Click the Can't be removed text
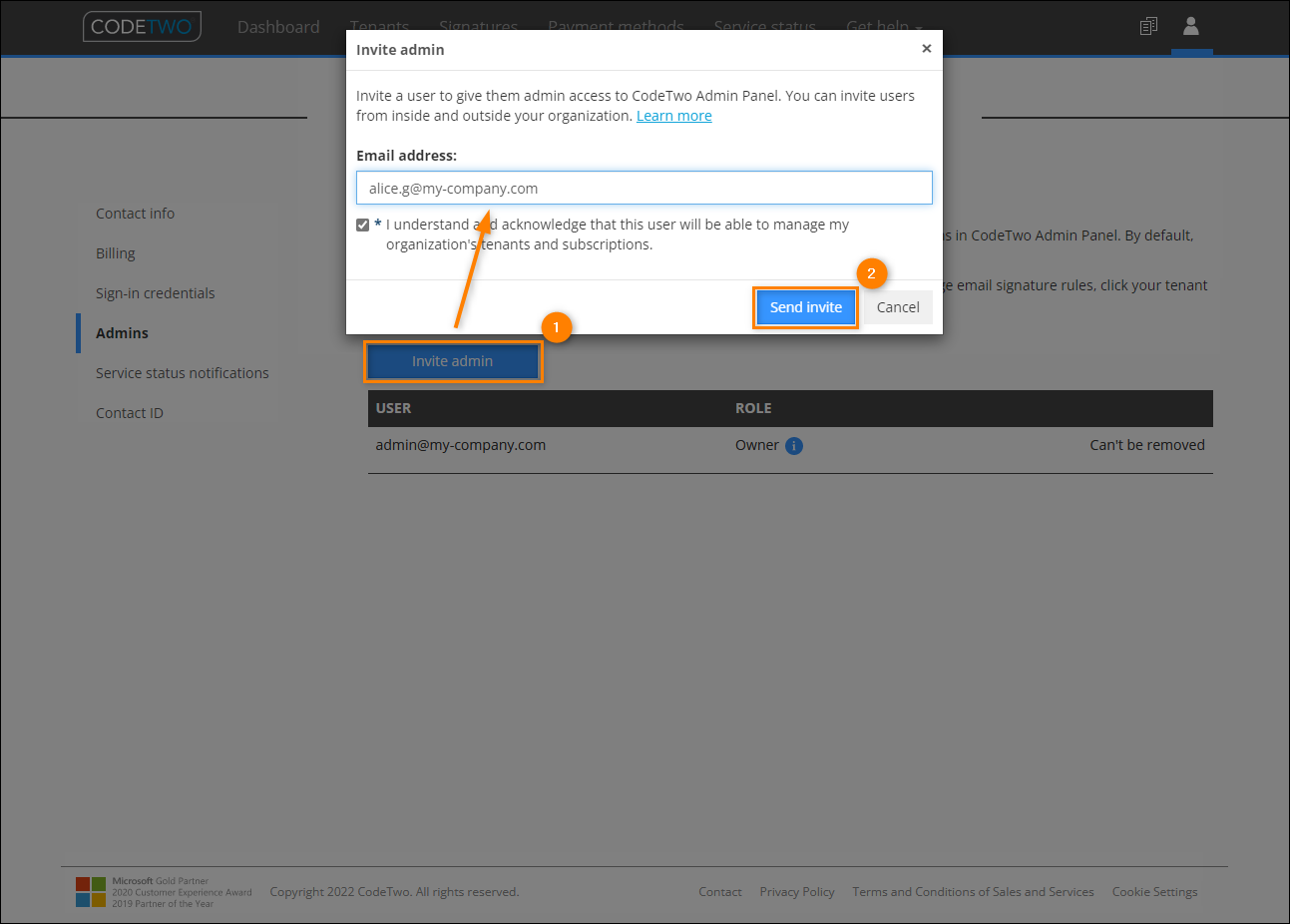Screen dimensions: 1290x924 click(1147, 445)
